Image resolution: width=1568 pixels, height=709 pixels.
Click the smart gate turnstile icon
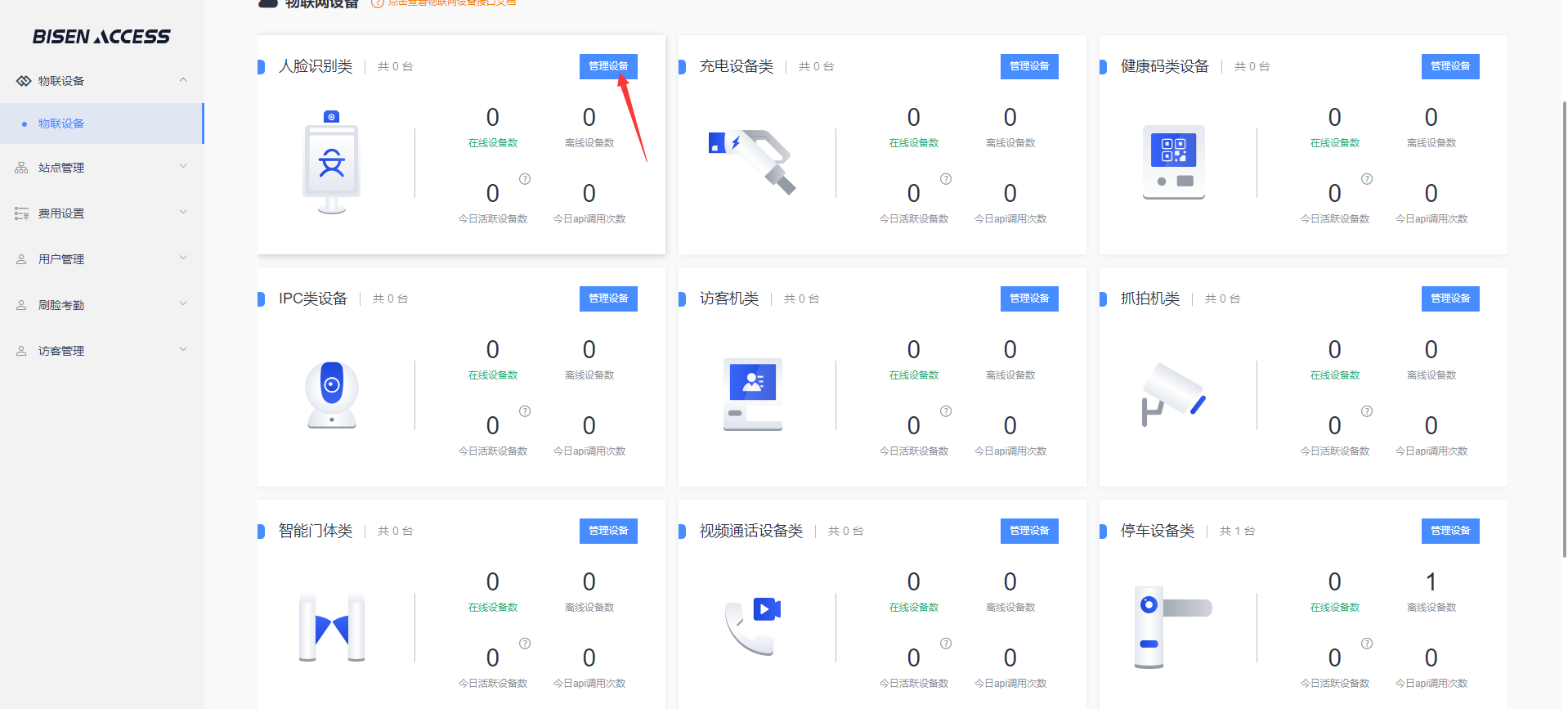tap(331, 627)
